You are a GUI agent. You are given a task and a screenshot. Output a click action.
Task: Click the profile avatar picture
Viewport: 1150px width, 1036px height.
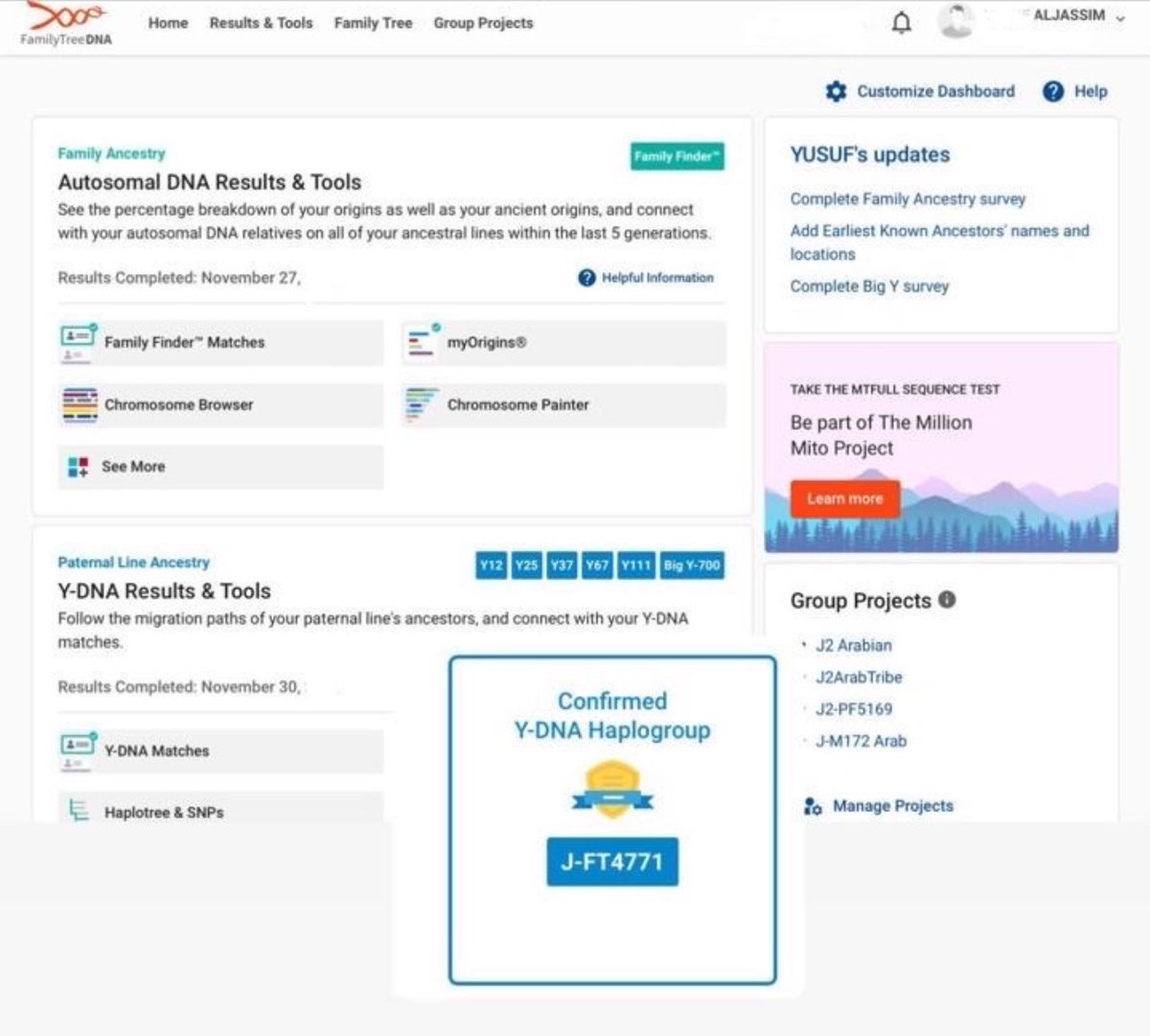tap(955, 21)
